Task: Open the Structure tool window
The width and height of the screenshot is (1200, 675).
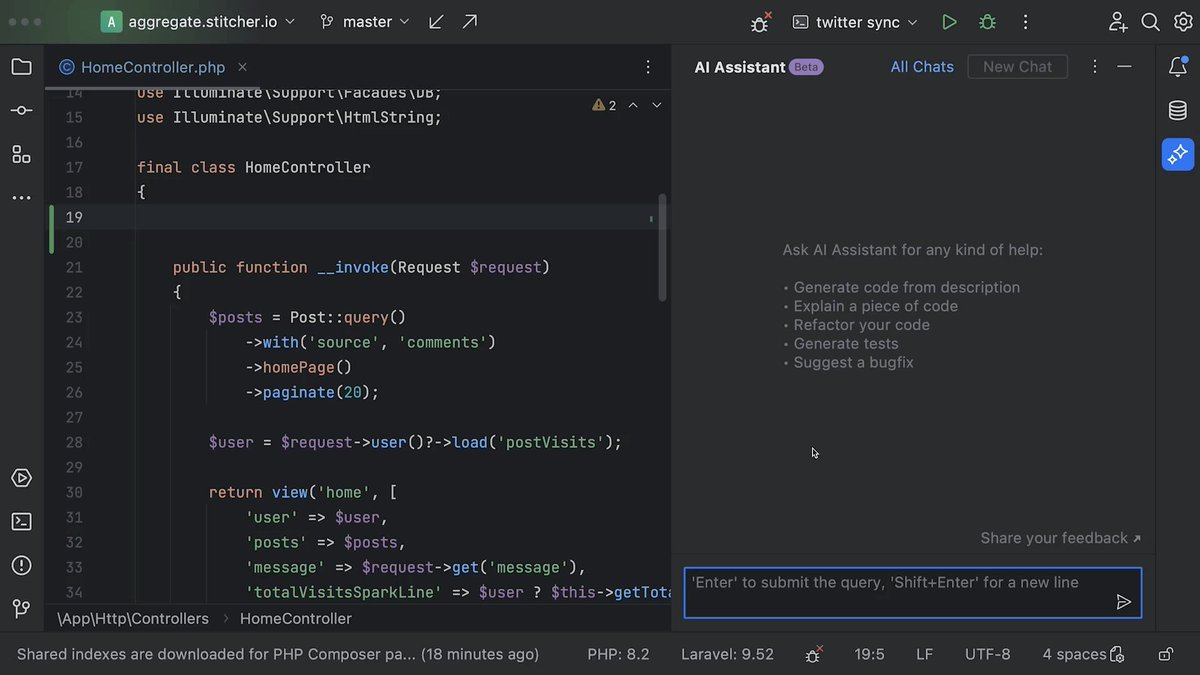Action: coord(23,154)
